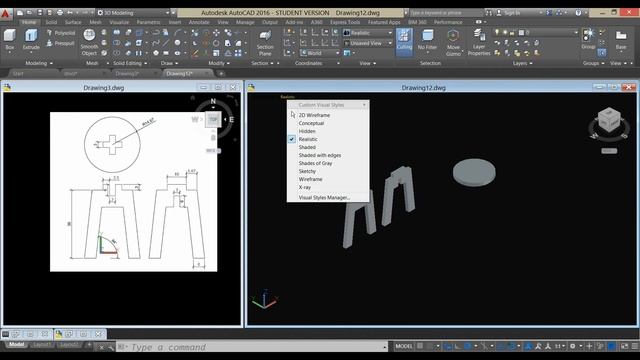This screenshot has width=640, height=360.
Task: Choose Shades of Gray visual style
Action: click(x=315, y=163)
